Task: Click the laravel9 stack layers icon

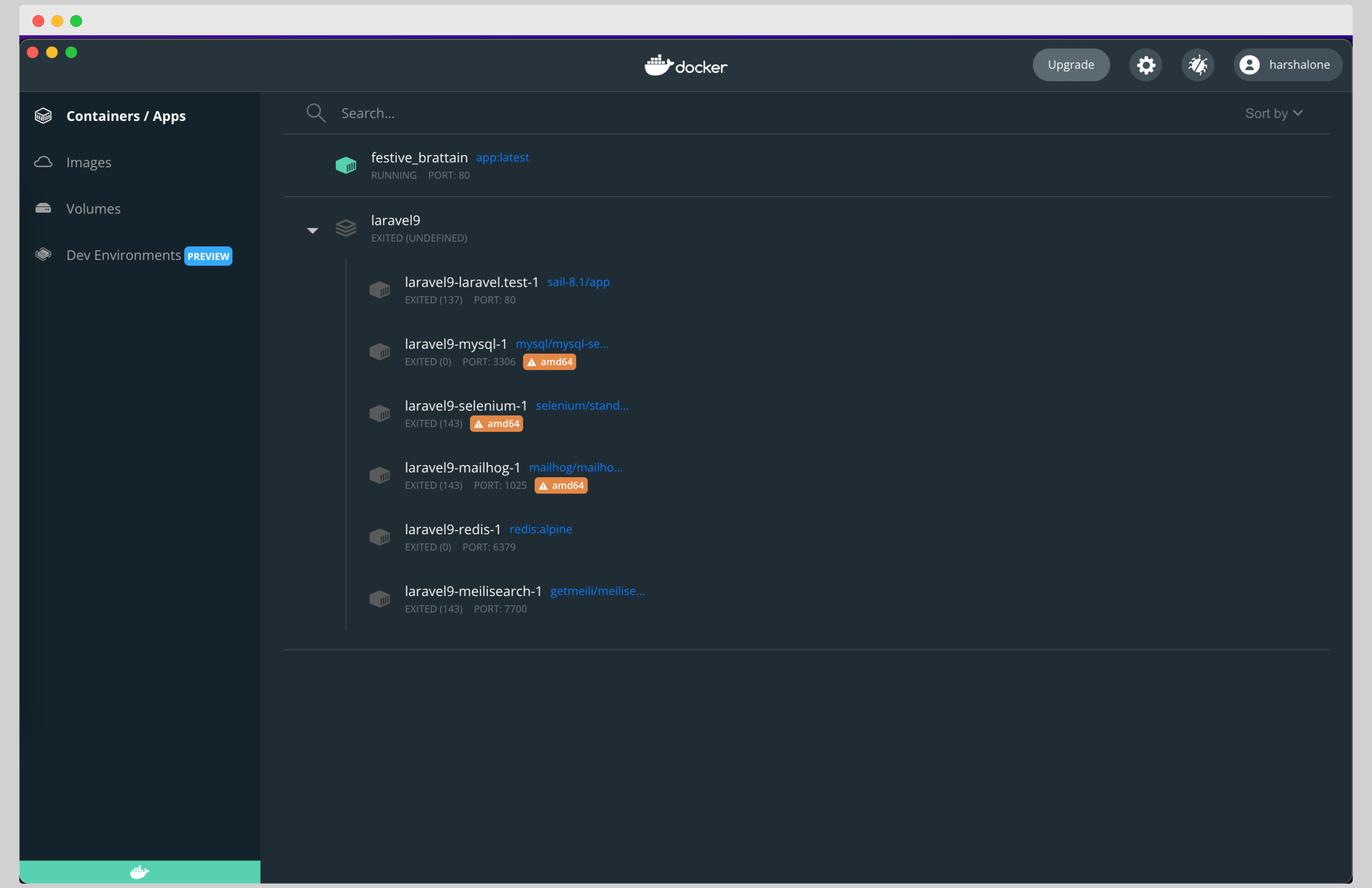Action: click(x=346, y=228)
